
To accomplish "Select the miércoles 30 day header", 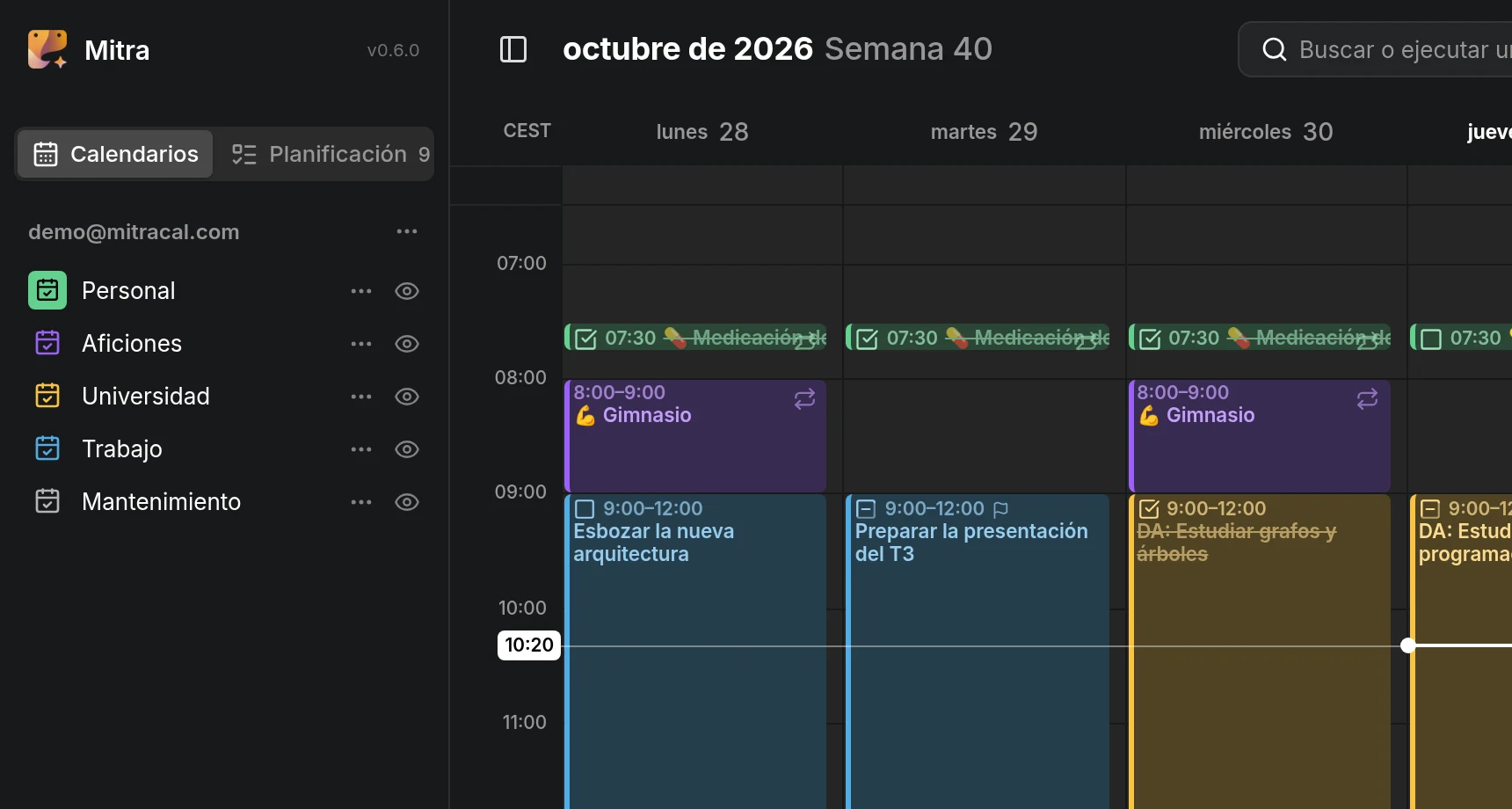I will [x=1266, y=132].
